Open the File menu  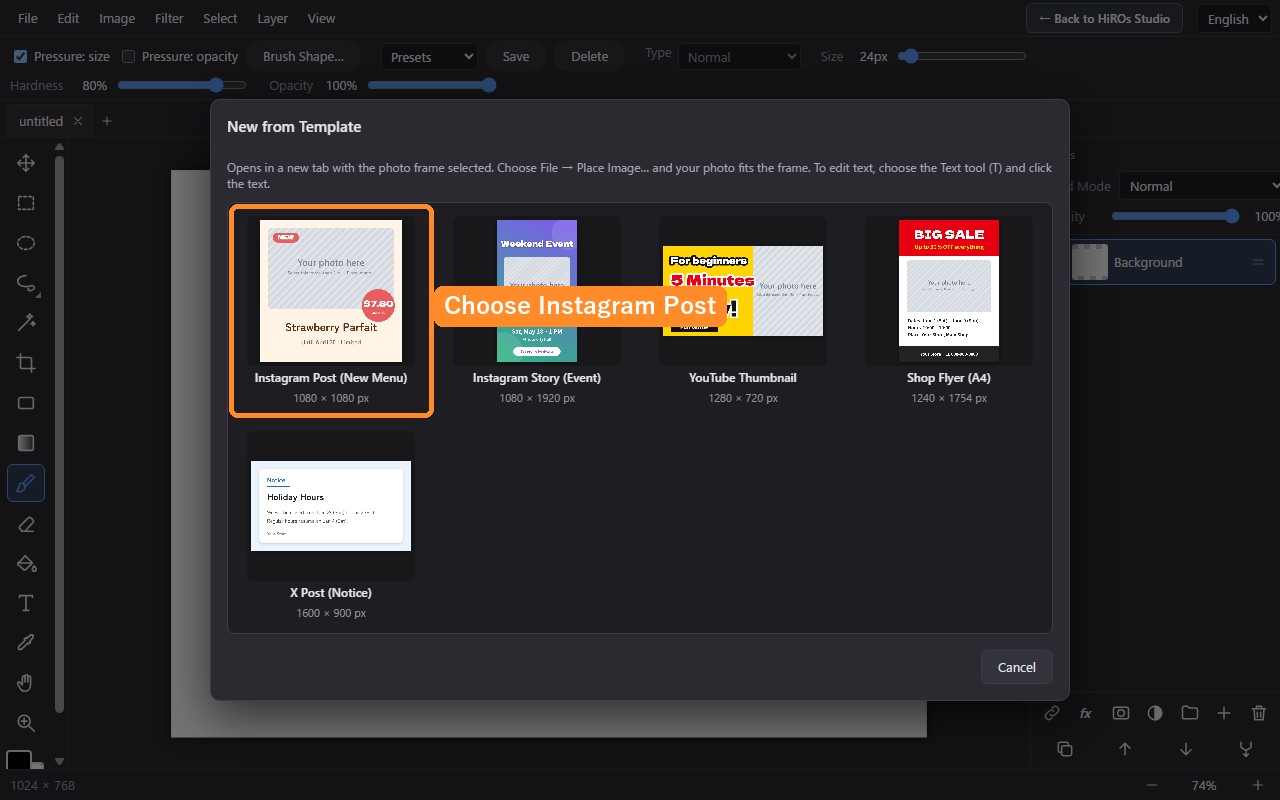click(x=28, y=18)
